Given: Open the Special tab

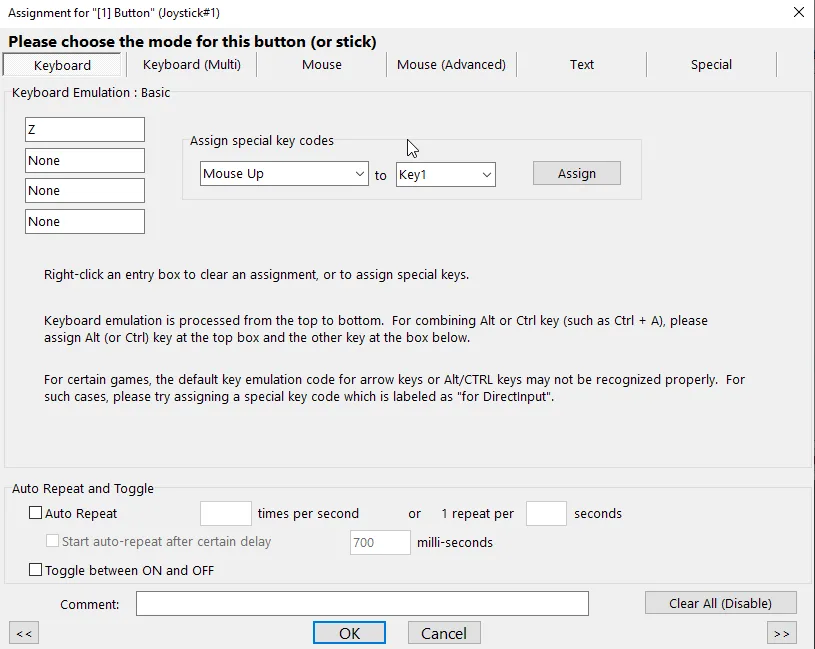Looking at the screenshot, I should [x=711, y=64].
